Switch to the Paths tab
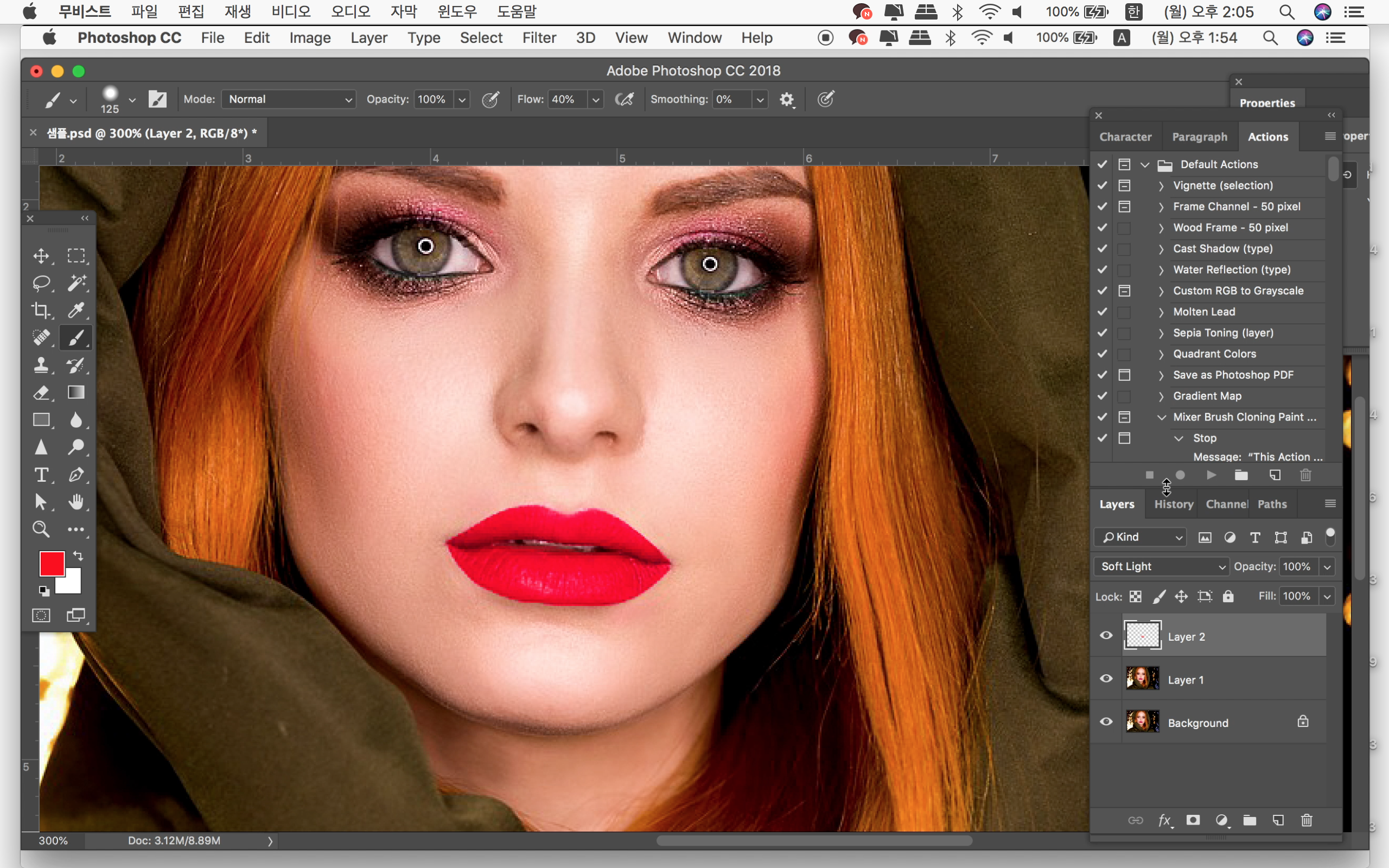The width and height of the screenshot is (1389, 868). (x=1272, y=504)
